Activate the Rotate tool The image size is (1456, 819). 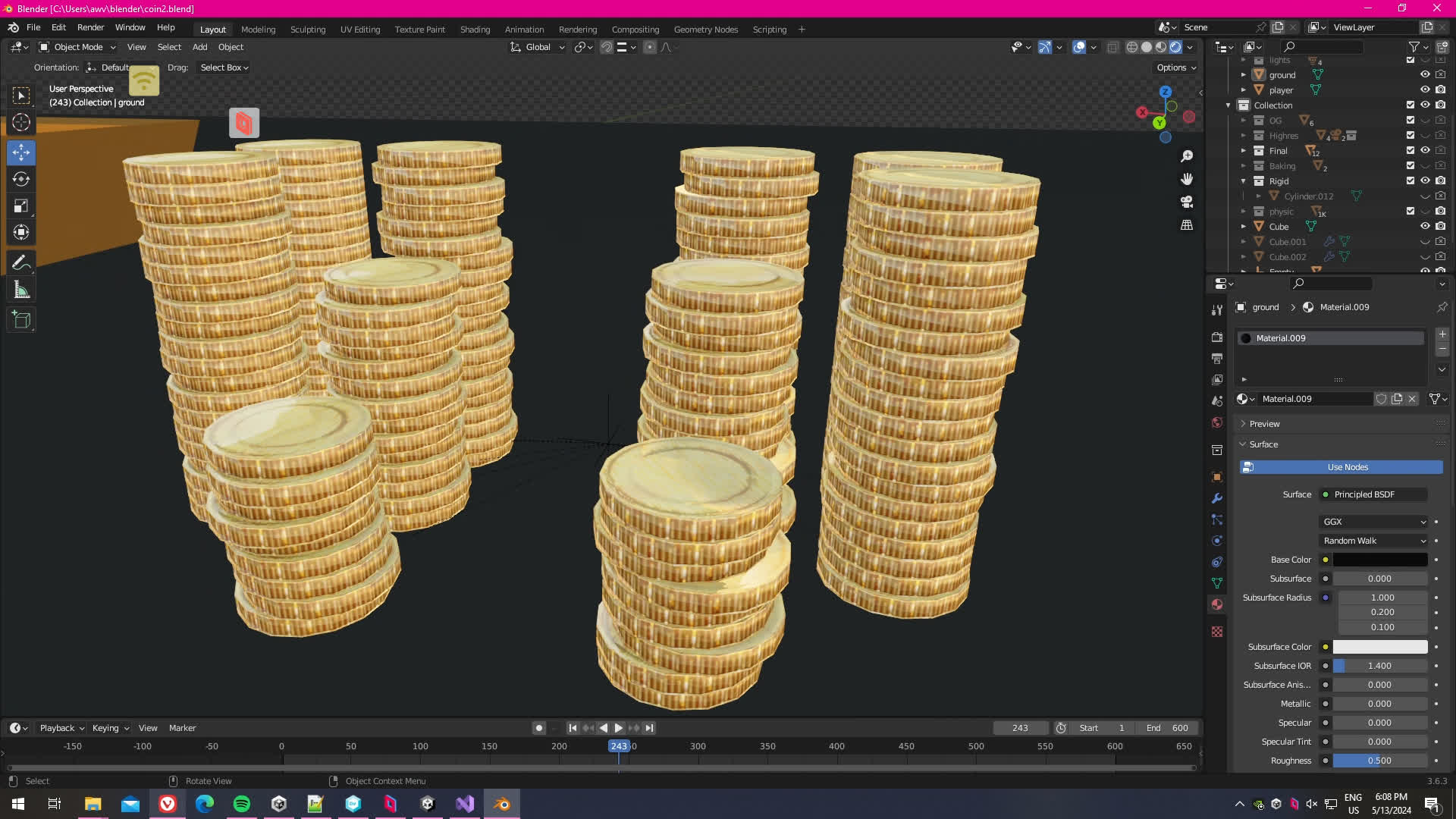tap(21, 179)
